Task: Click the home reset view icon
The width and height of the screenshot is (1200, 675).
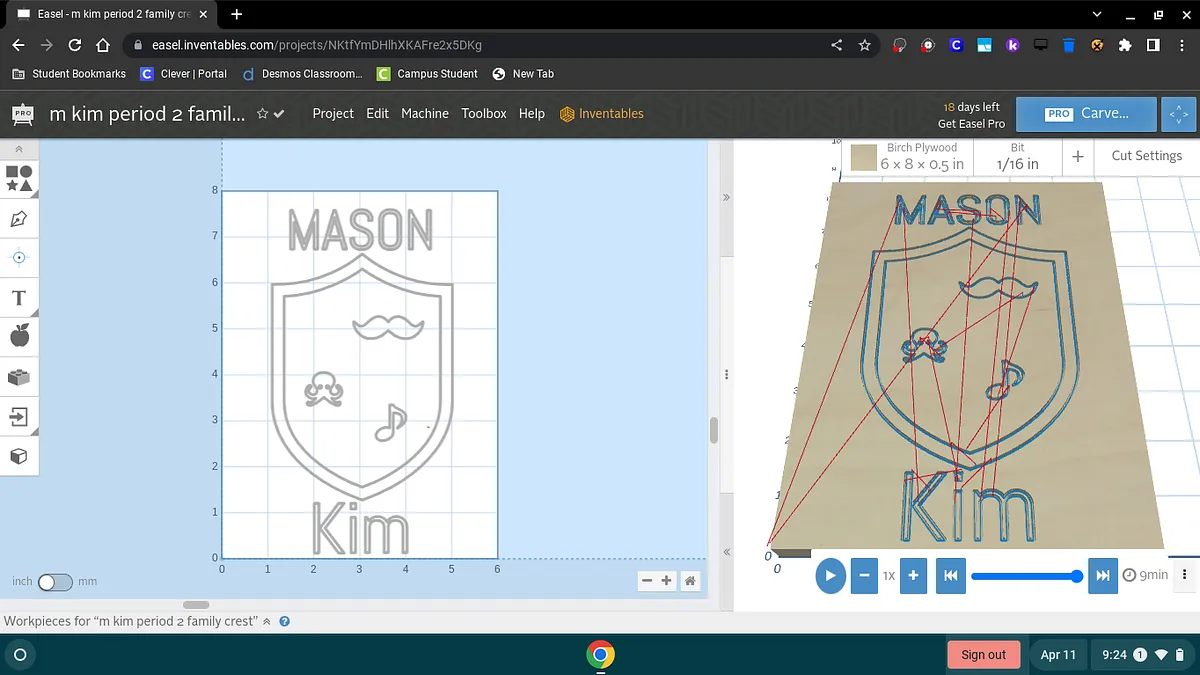Action: pyautogui.click(x=690, y=581)
